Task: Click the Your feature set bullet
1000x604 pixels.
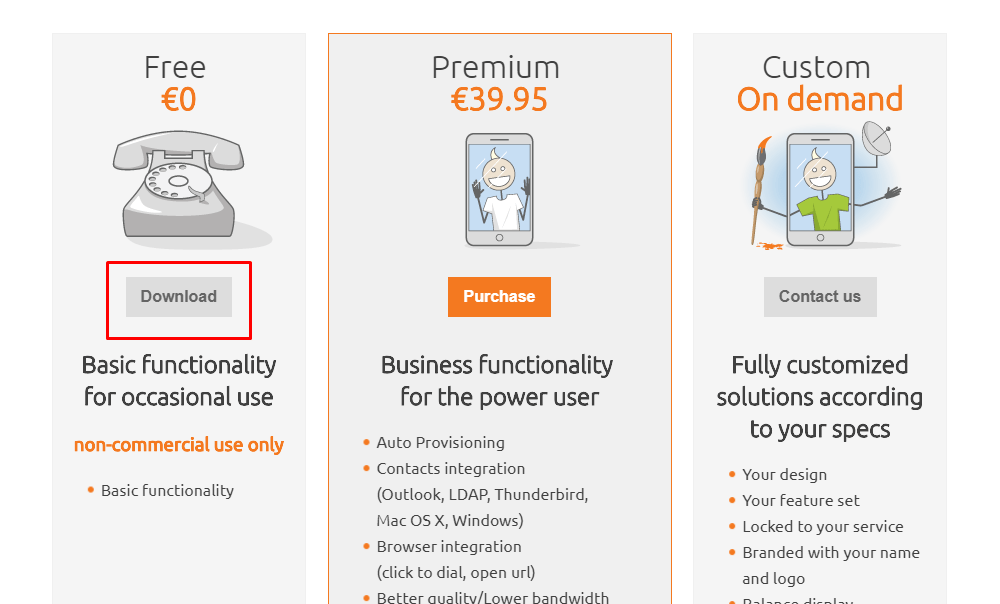Action: (x=800, y=500)
